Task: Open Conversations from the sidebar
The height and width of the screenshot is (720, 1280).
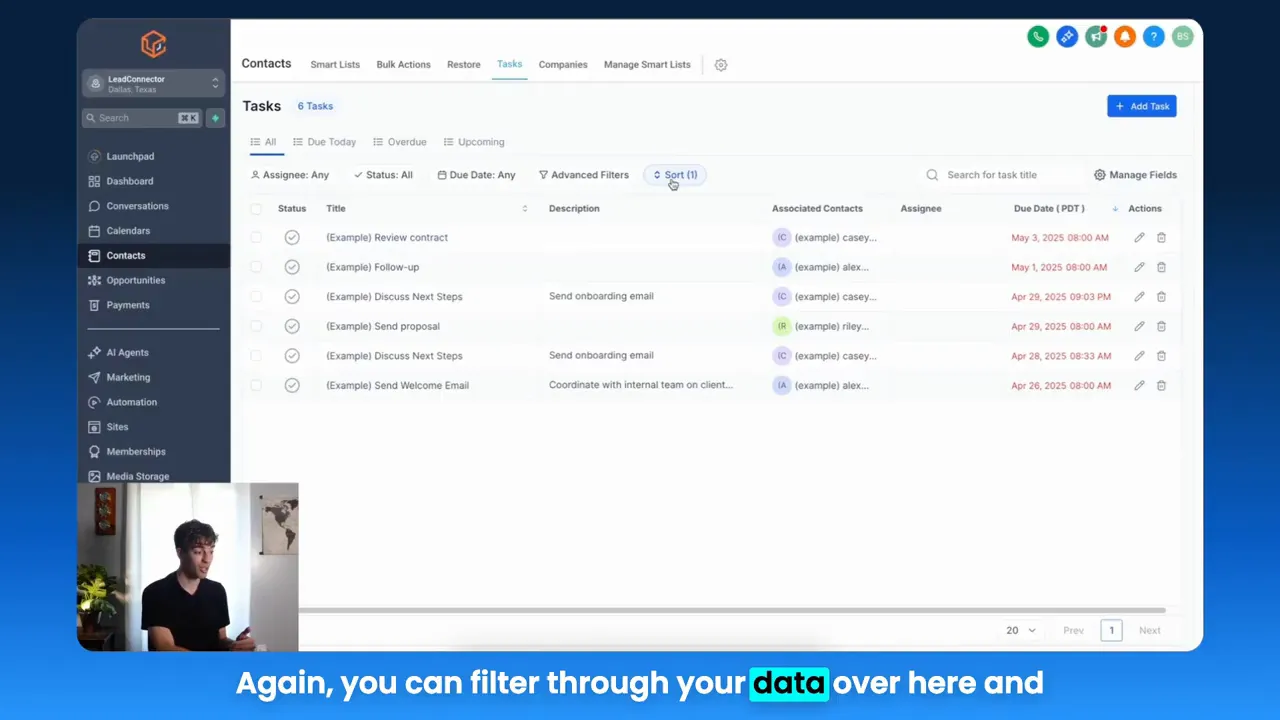Action: click(x=137, y=206)
